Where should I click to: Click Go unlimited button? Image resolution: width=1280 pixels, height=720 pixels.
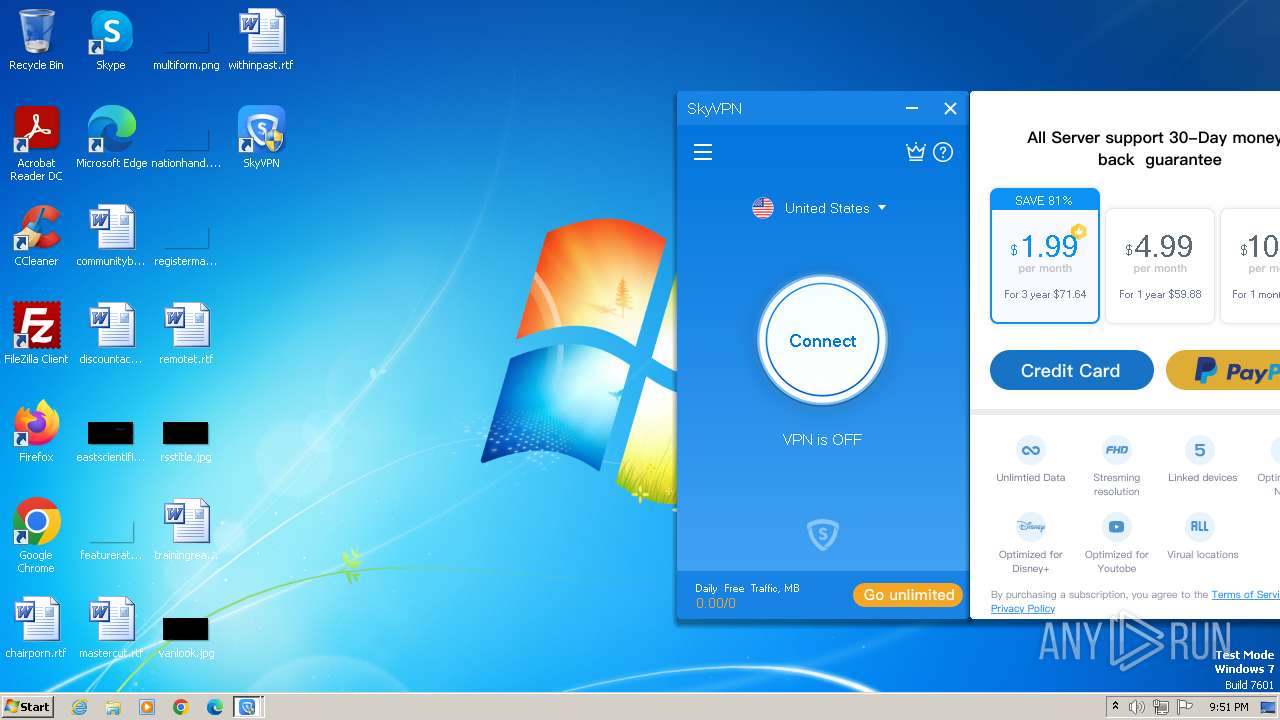click(x=908, y=595)
